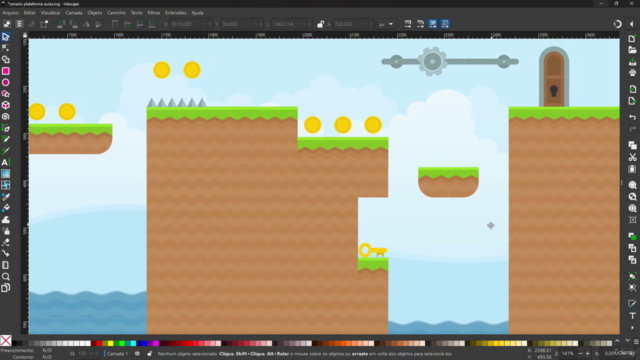Open the color palette menu
This screenshot has width=640, height=360.
pos(636,341)
